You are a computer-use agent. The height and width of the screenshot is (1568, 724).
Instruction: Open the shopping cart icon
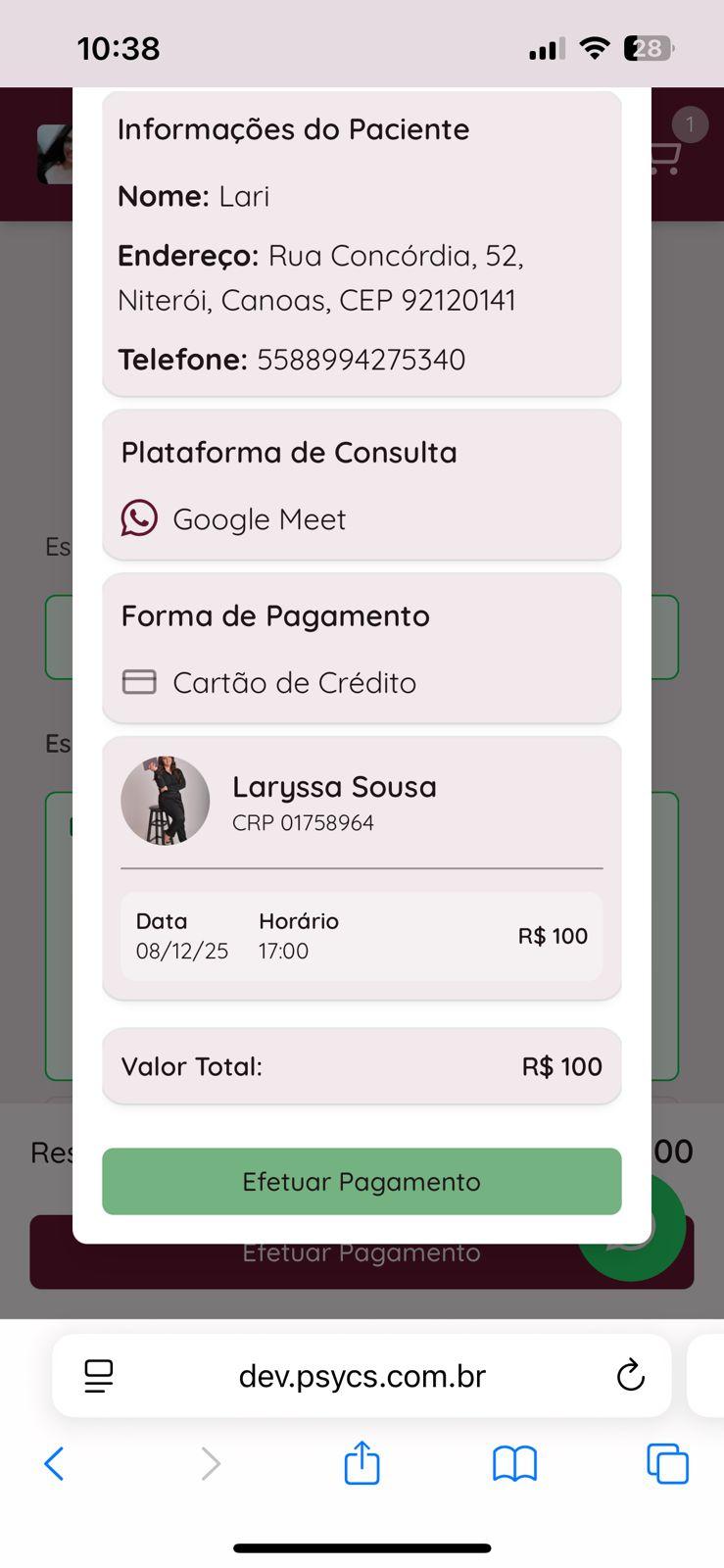pyautogui.click(x=666, y=157)
